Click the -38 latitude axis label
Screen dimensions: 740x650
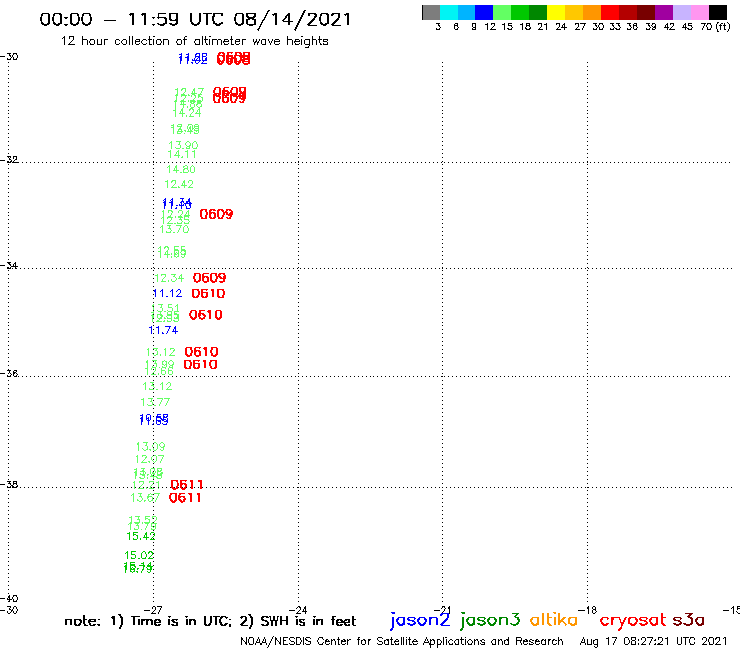(x=10, y=485)
